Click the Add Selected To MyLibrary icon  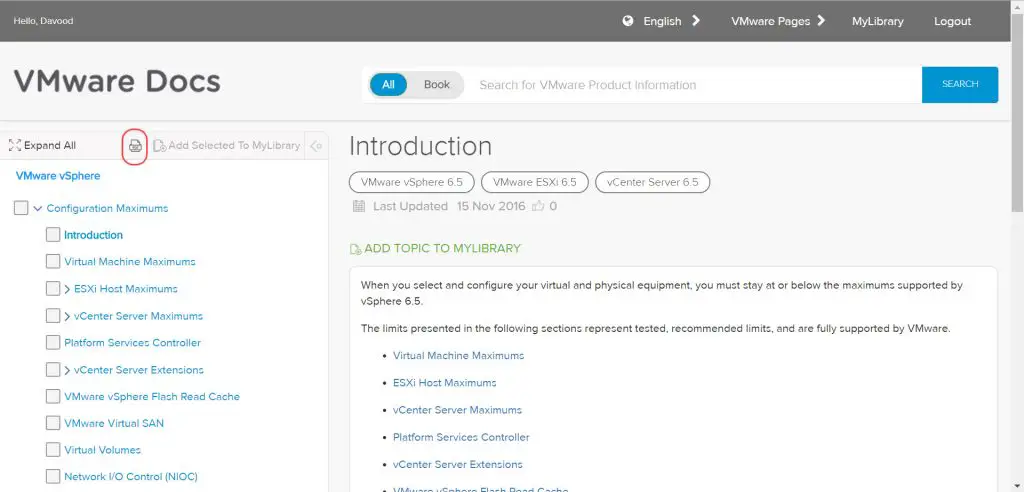(x=160, y=146)
